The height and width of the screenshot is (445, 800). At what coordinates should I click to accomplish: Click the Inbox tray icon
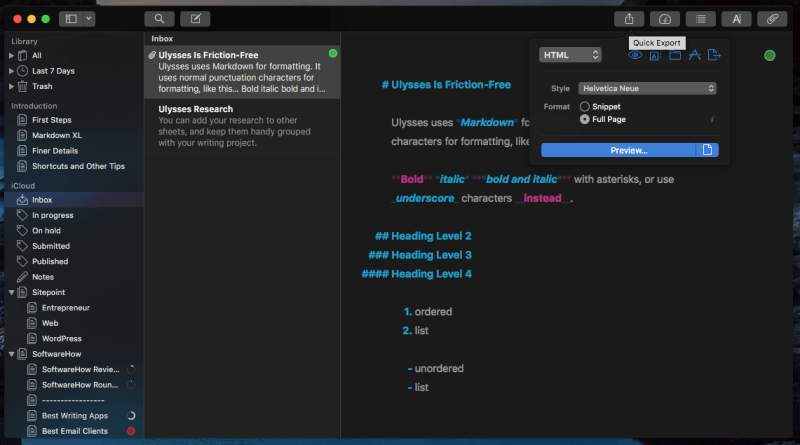pos(22,200)
